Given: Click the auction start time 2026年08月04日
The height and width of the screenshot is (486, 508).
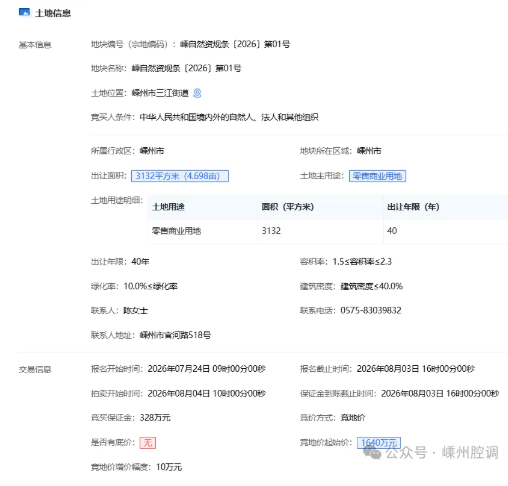Looking at the screenshot, I should [x=207, y=394].
